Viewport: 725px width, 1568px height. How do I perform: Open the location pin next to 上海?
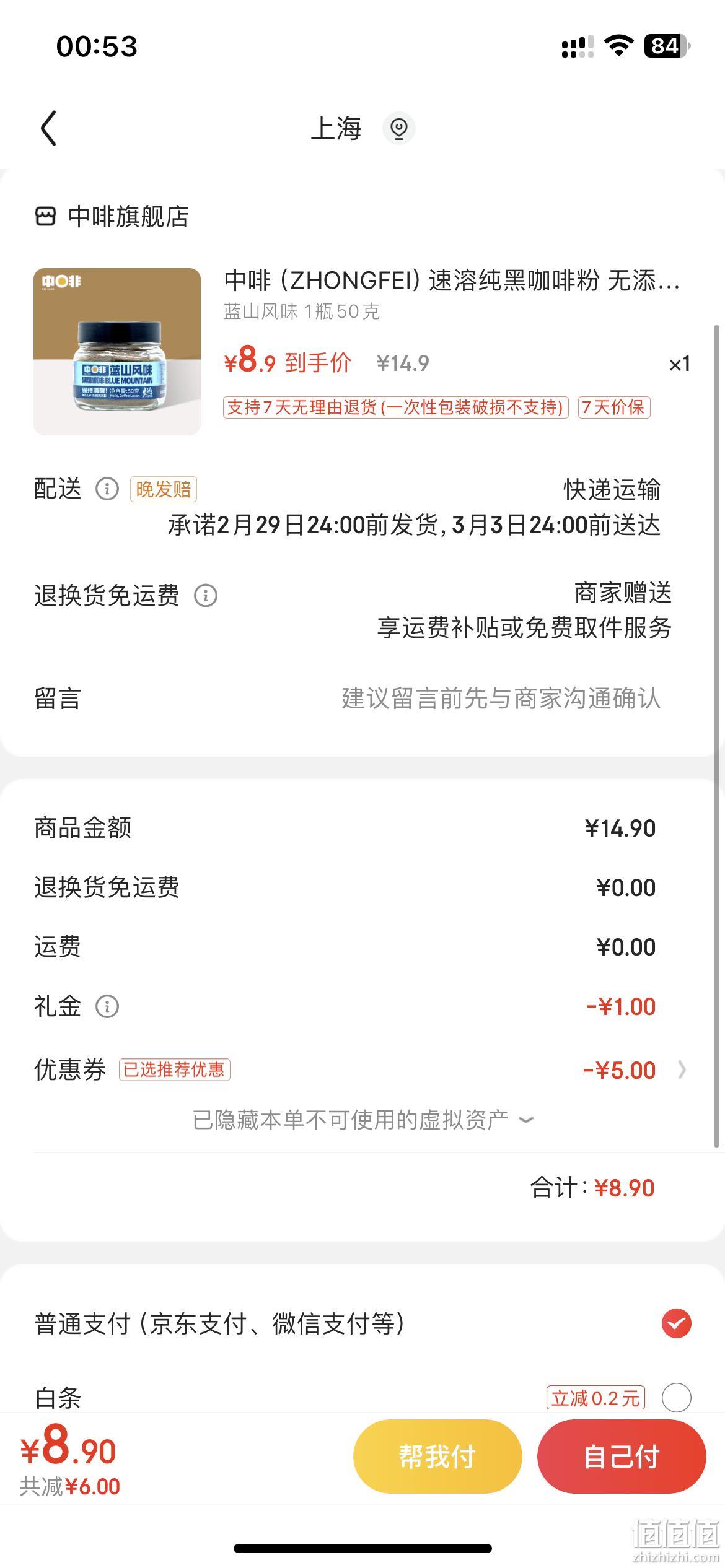tap(398, 128)
